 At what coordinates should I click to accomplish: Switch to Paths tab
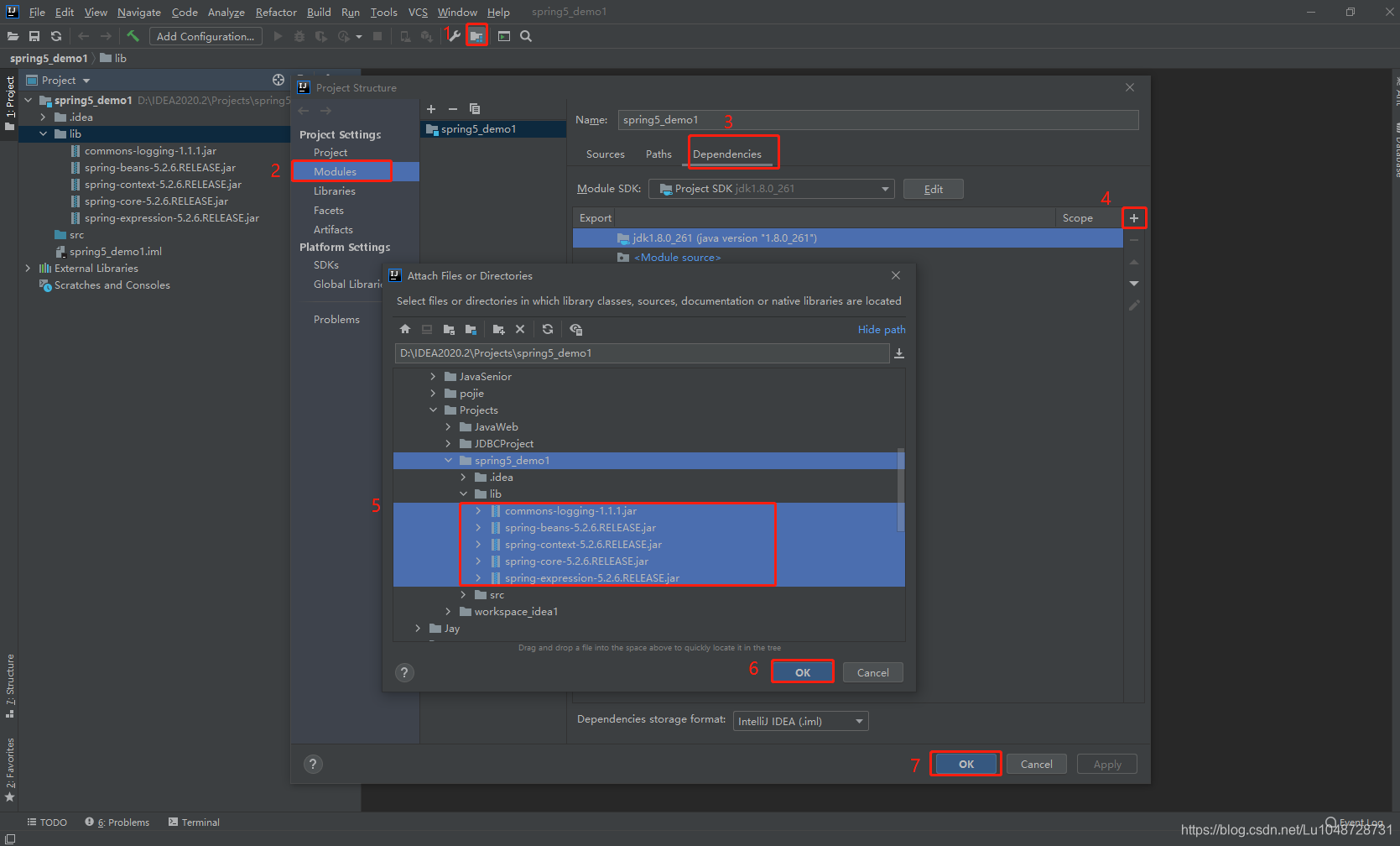(x=658, y=154)
